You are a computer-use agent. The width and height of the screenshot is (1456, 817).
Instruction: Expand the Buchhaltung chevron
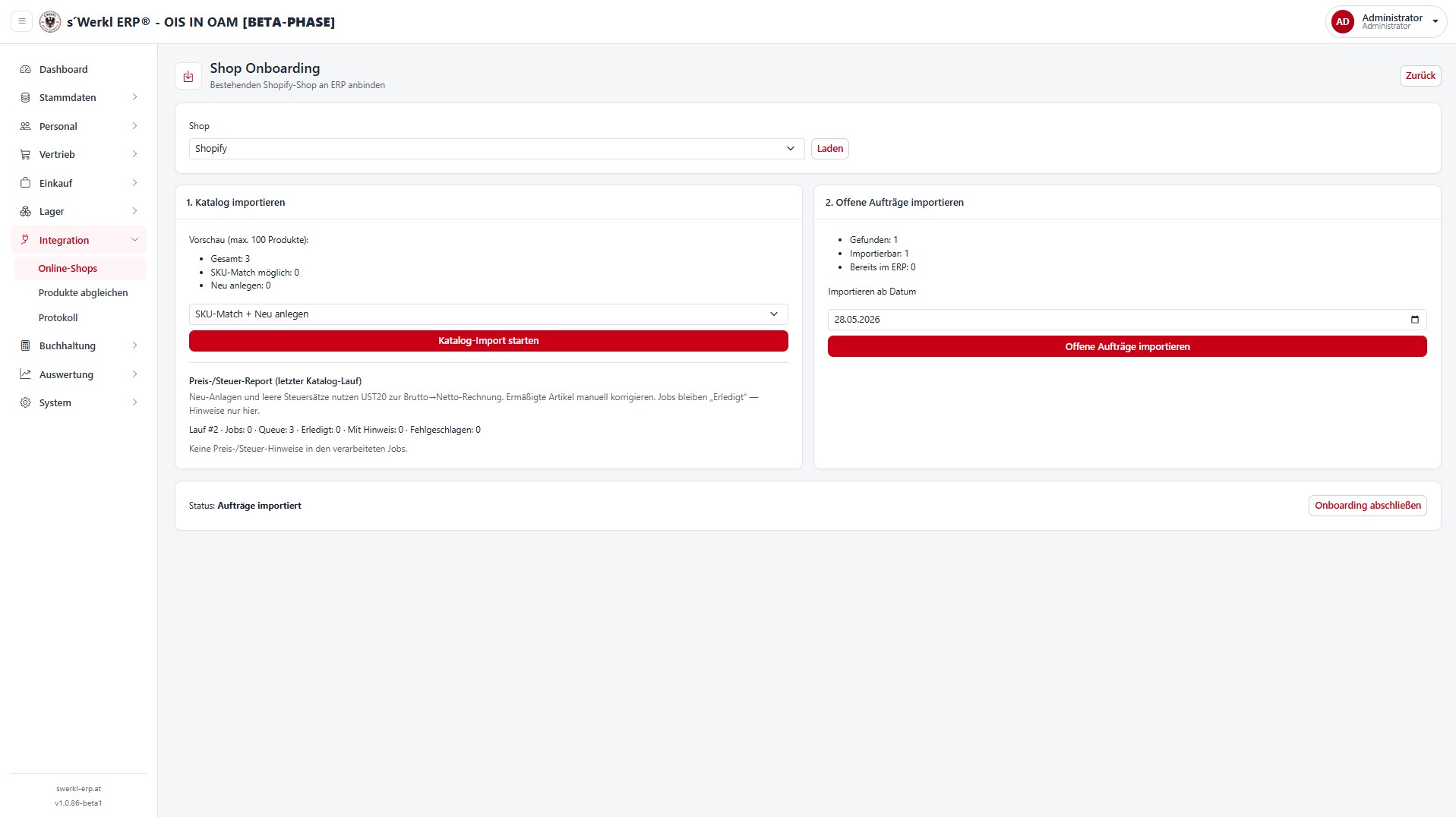pyautogui.click(x=134, y=345)
